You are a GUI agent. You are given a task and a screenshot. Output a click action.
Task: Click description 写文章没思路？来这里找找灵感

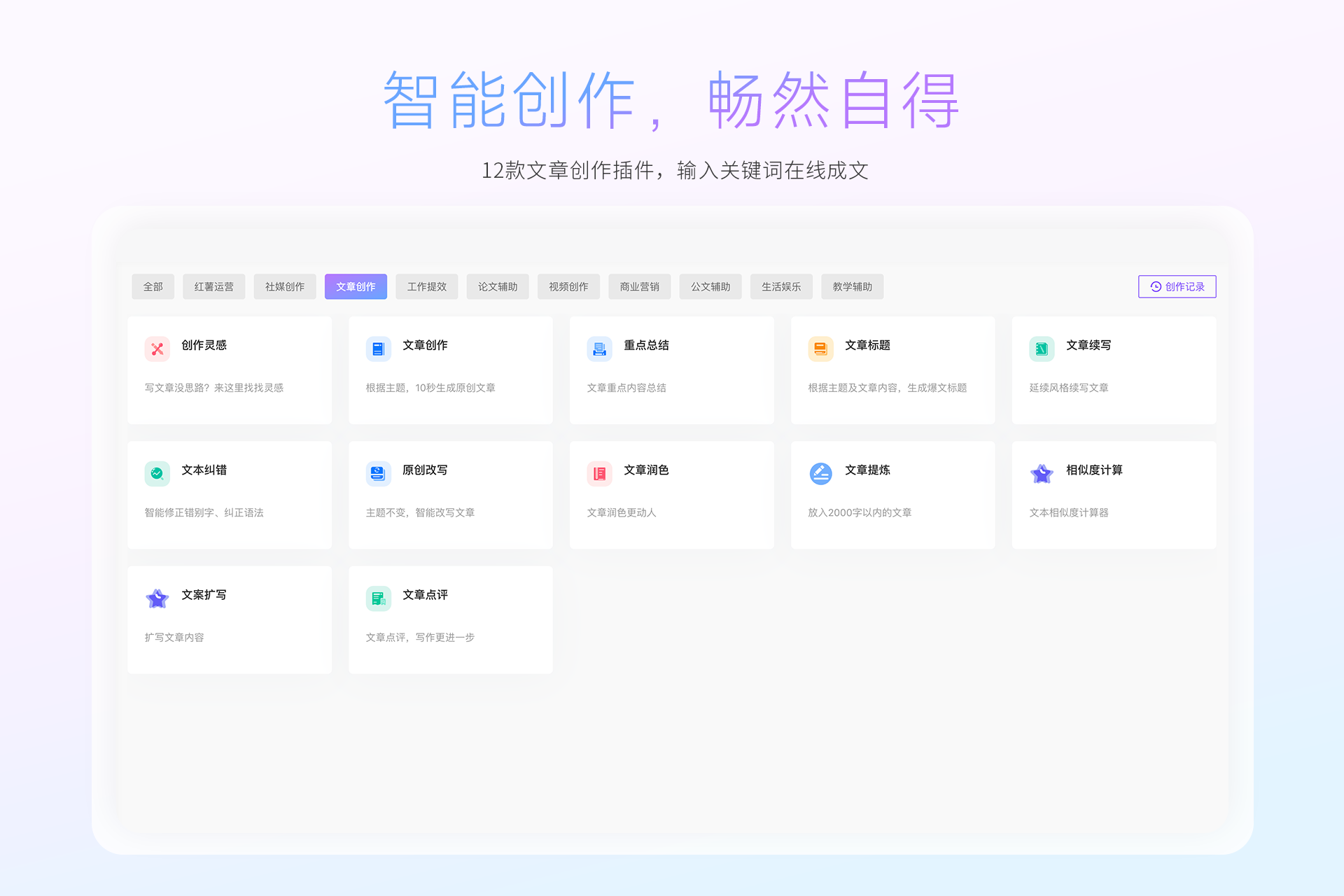tap(213, 388)
